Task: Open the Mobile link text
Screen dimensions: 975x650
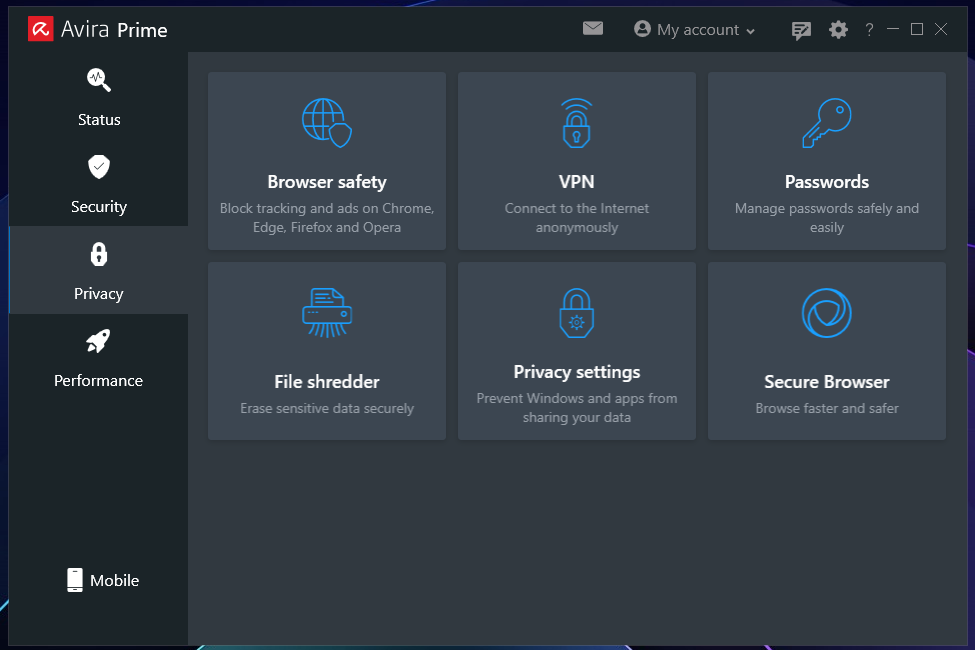Action: [114, 580]
